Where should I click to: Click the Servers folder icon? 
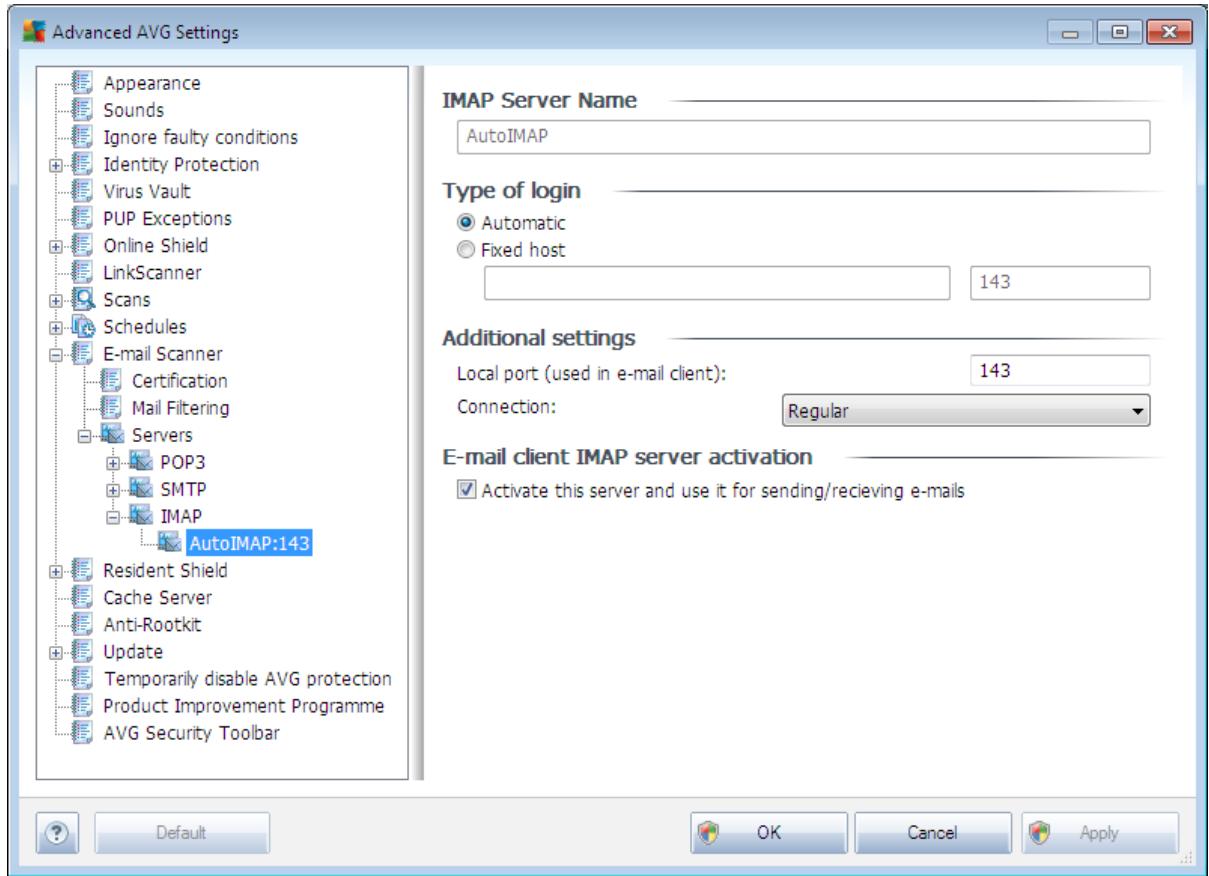pyautogui.click(x=114, y=435)
